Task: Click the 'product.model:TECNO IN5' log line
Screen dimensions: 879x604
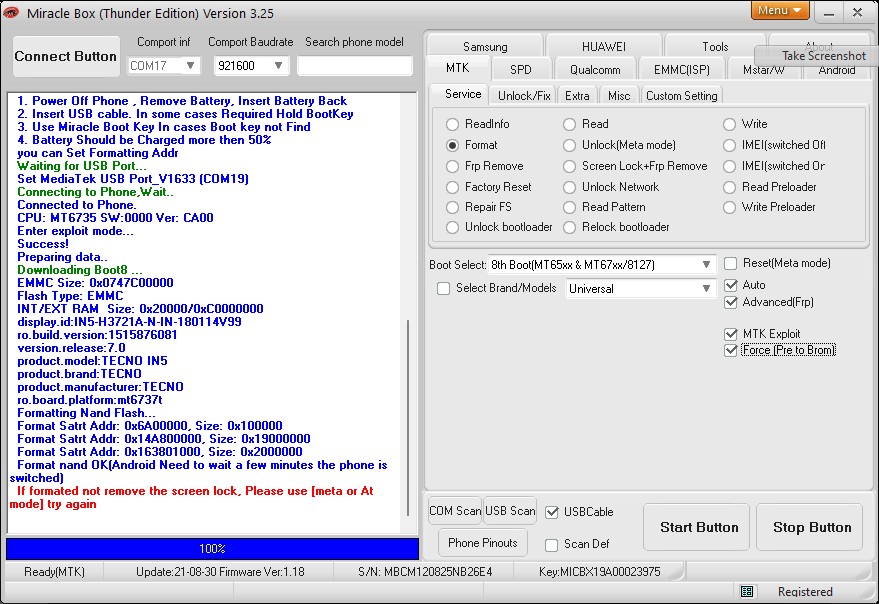Action: 92,361
